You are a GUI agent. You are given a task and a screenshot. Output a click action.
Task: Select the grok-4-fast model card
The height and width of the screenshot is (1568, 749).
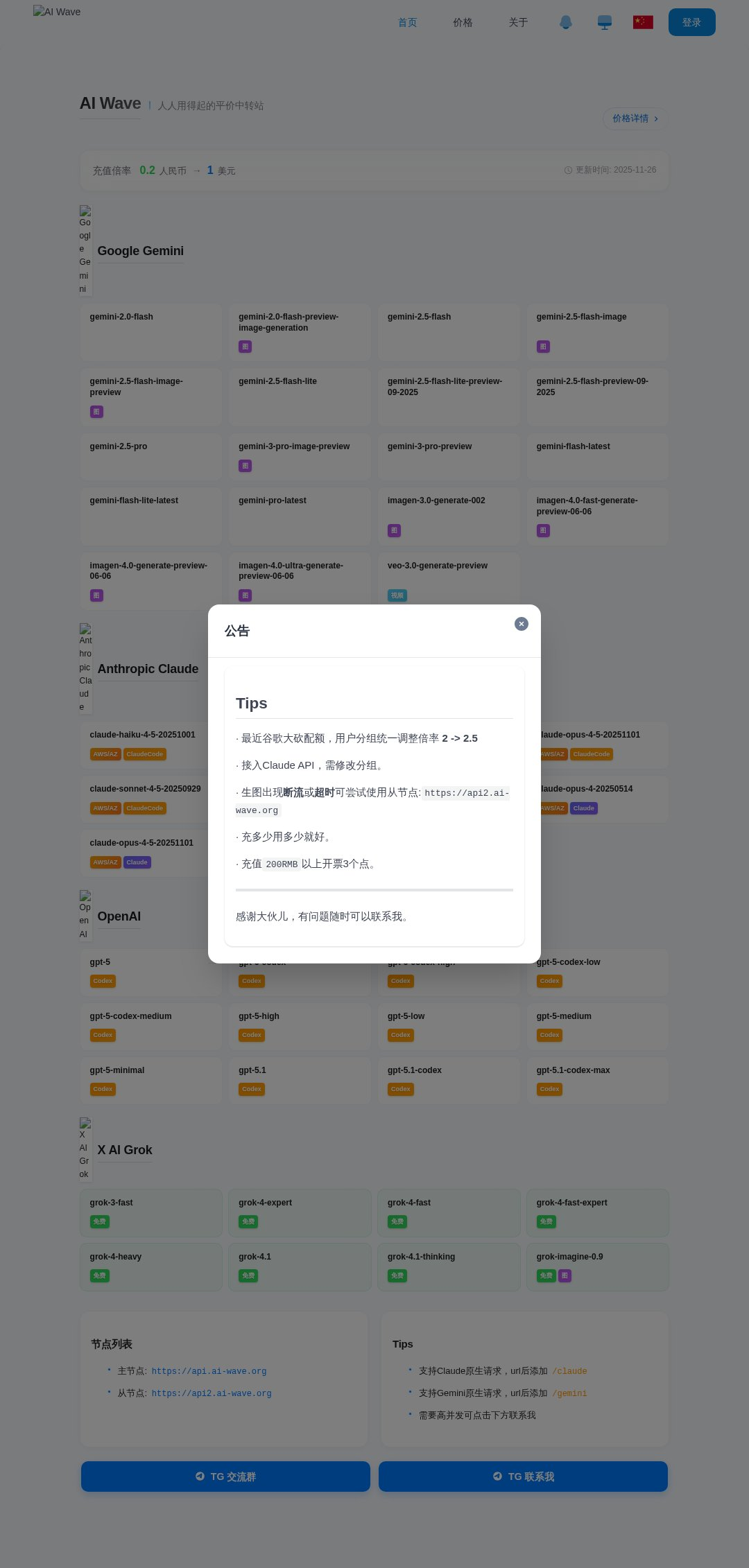449,1213
